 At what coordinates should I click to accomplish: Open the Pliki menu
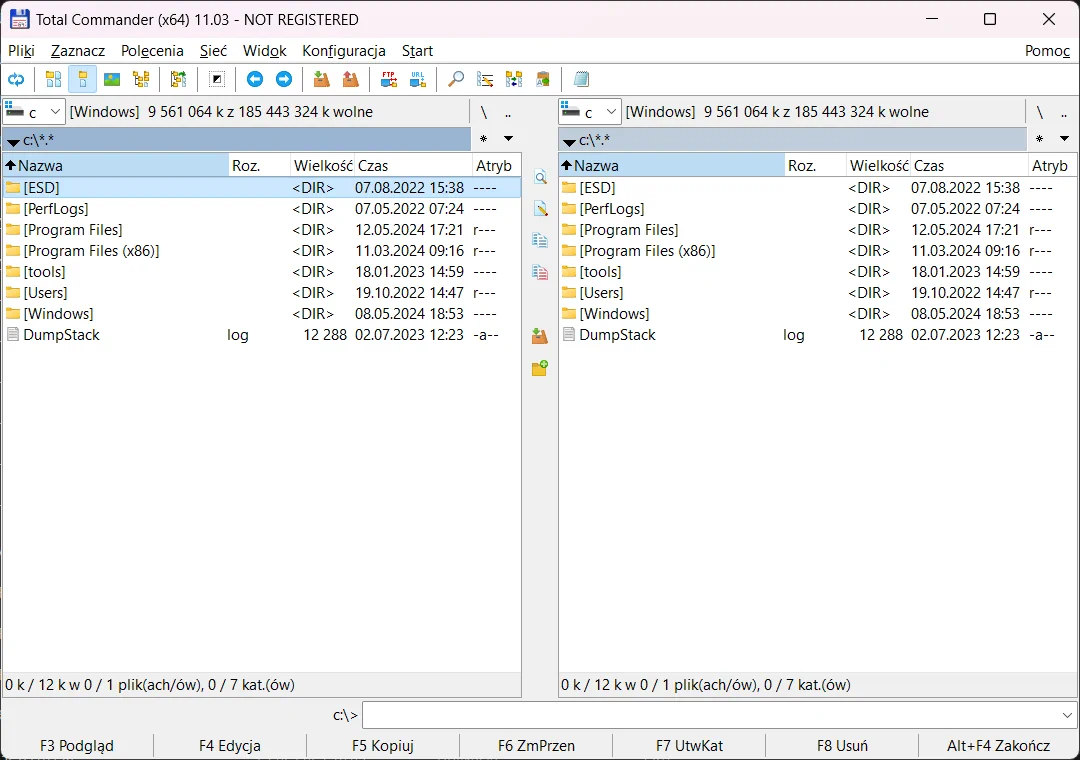coord(21,51)
